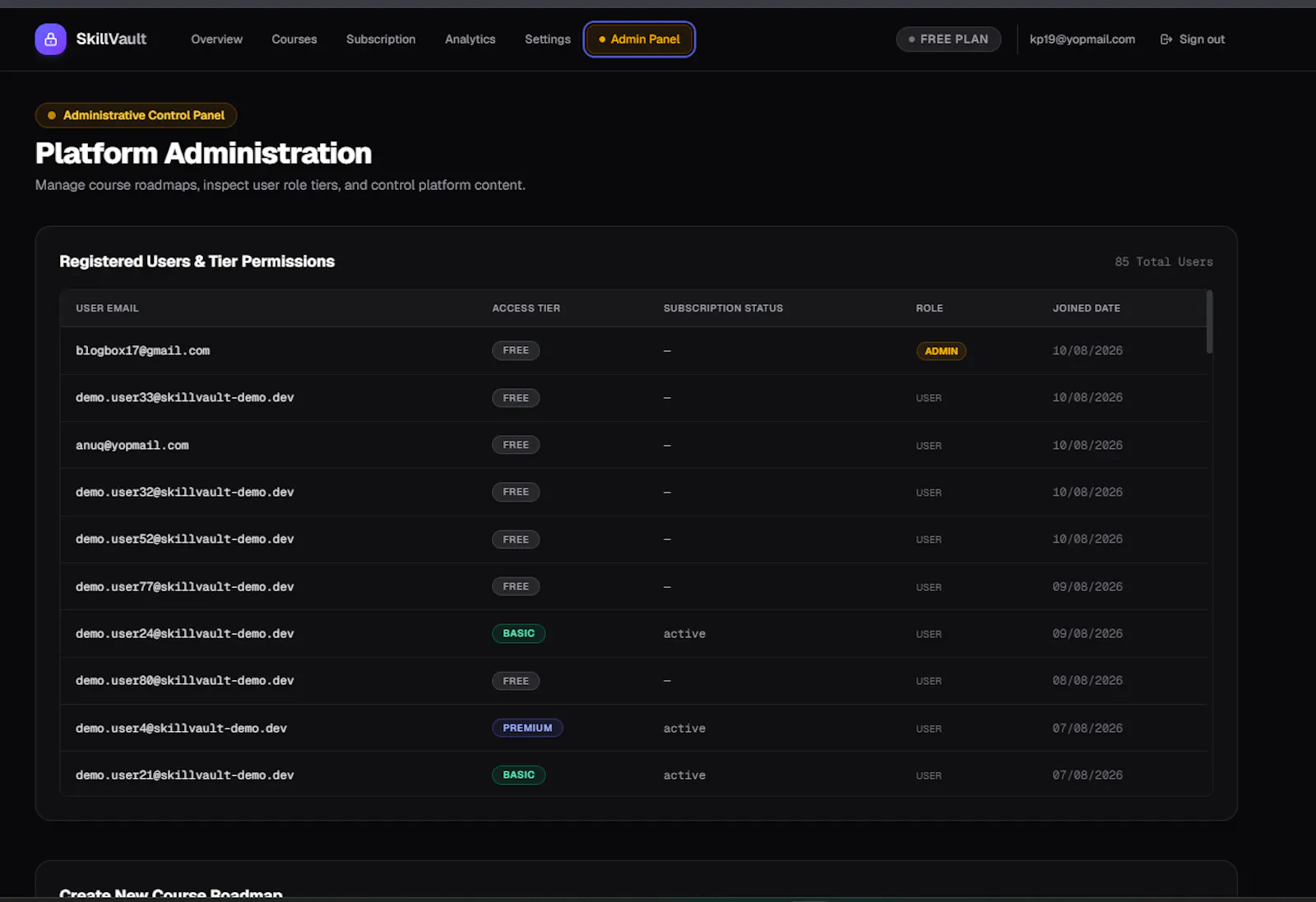Image resolution: width=1316 pixels, height=902 pixels.
Task: Click the JOINED DATE column header
Action: (1086, 308)
